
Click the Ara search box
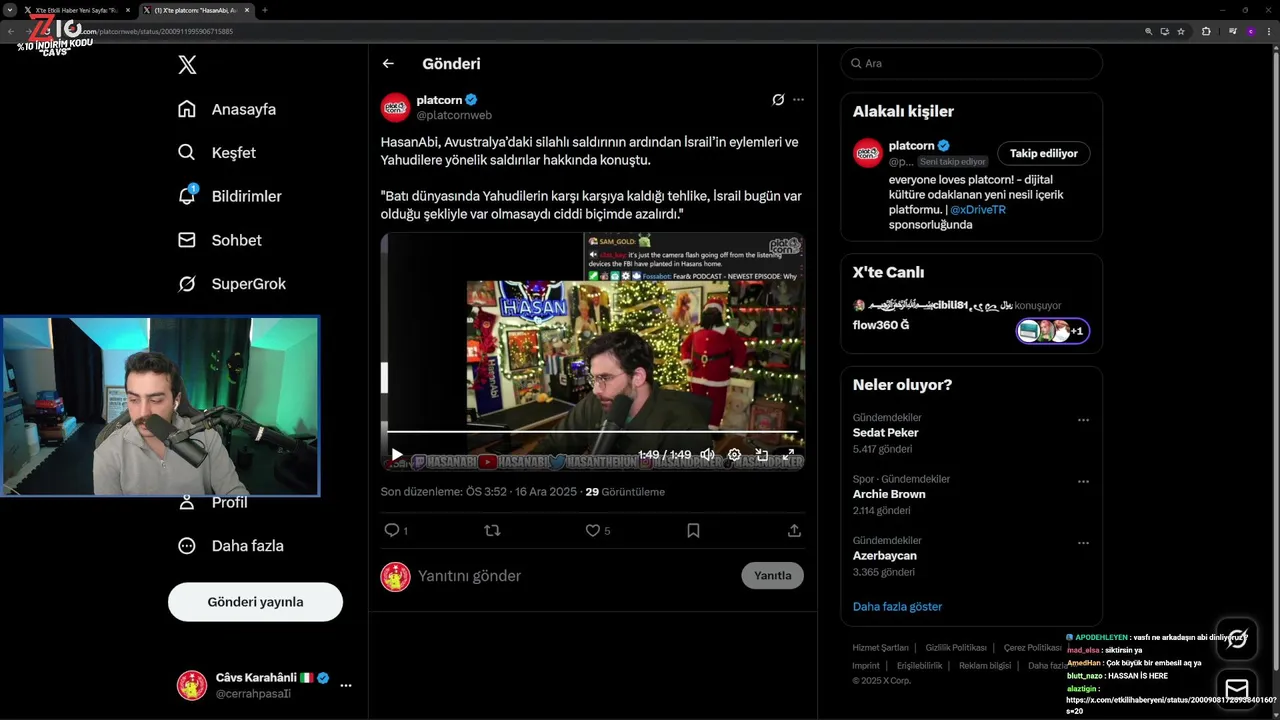971,63
